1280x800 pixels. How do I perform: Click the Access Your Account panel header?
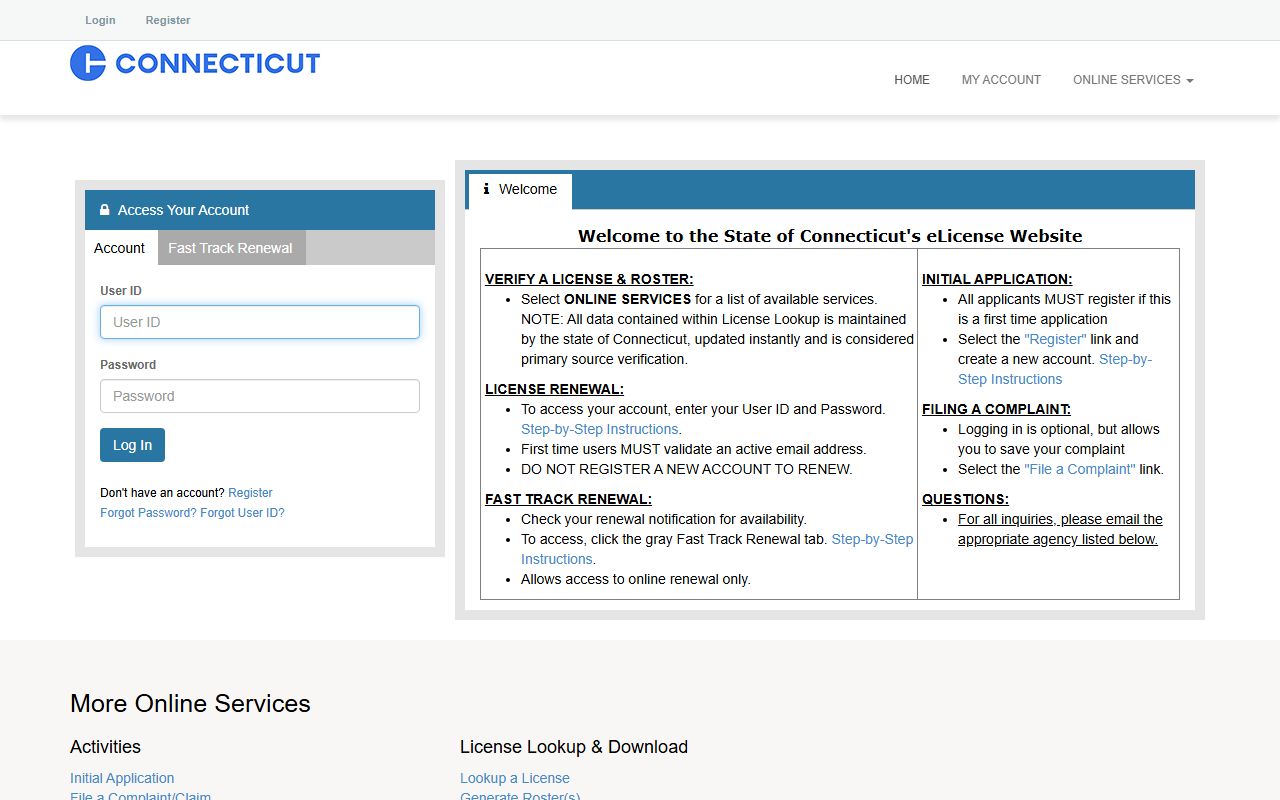point(260,210)
